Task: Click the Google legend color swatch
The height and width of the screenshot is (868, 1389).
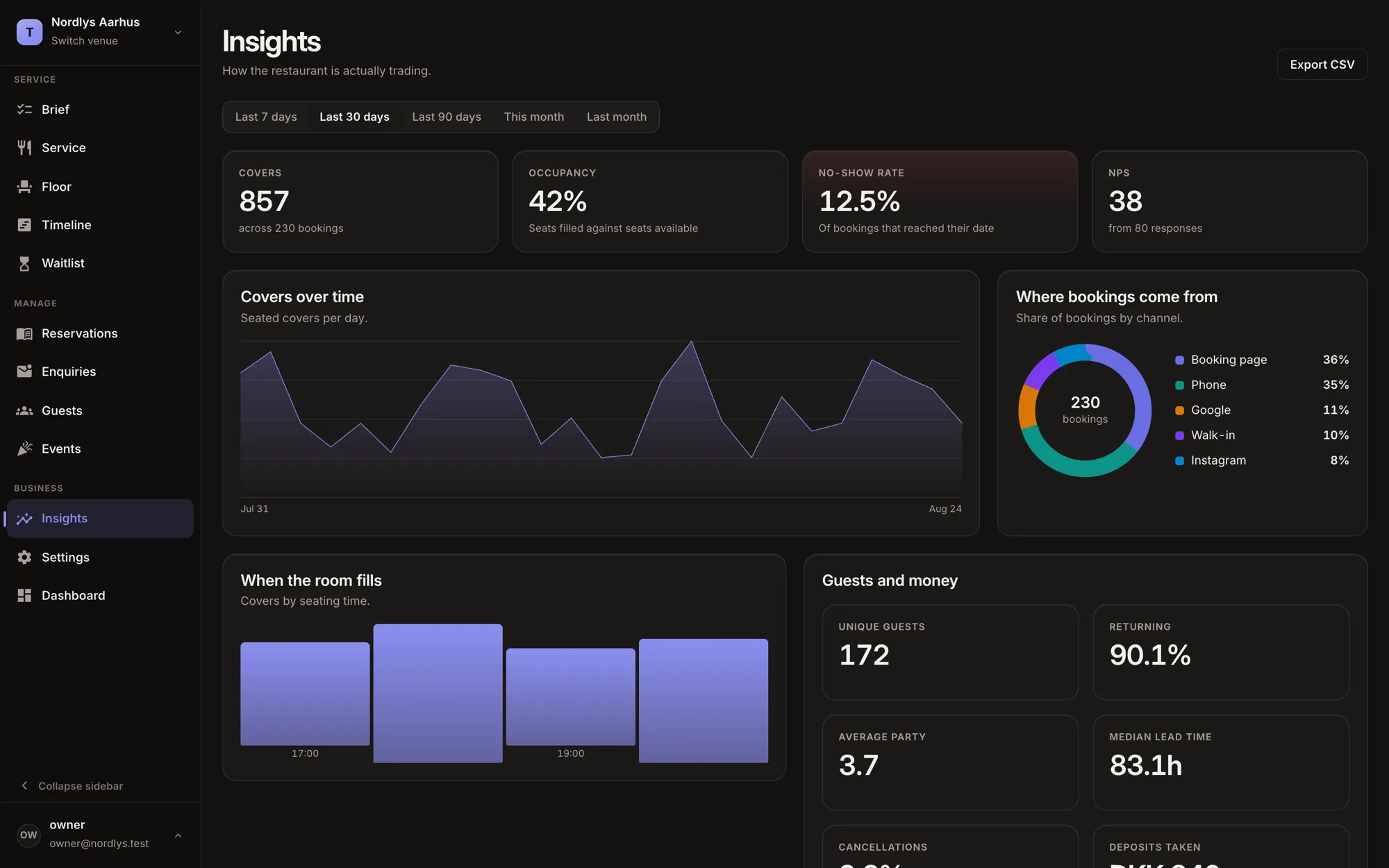Action: (1179, 410)
